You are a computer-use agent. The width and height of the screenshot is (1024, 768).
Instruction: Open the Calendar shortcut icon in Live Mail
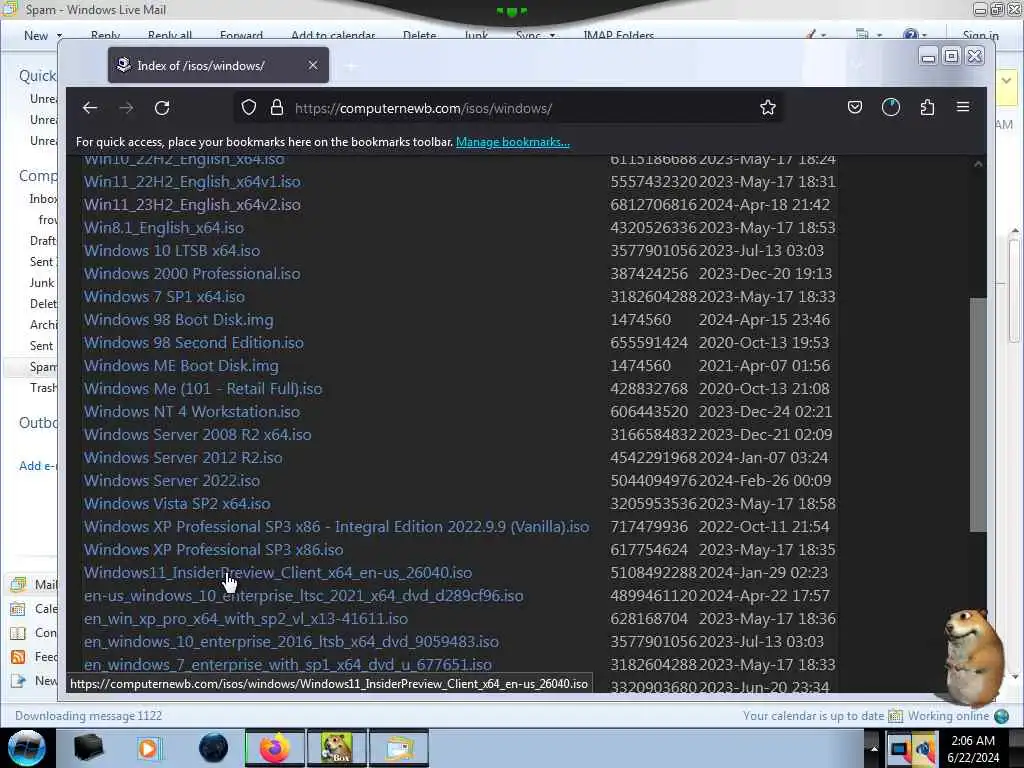[x=19, y=609]
